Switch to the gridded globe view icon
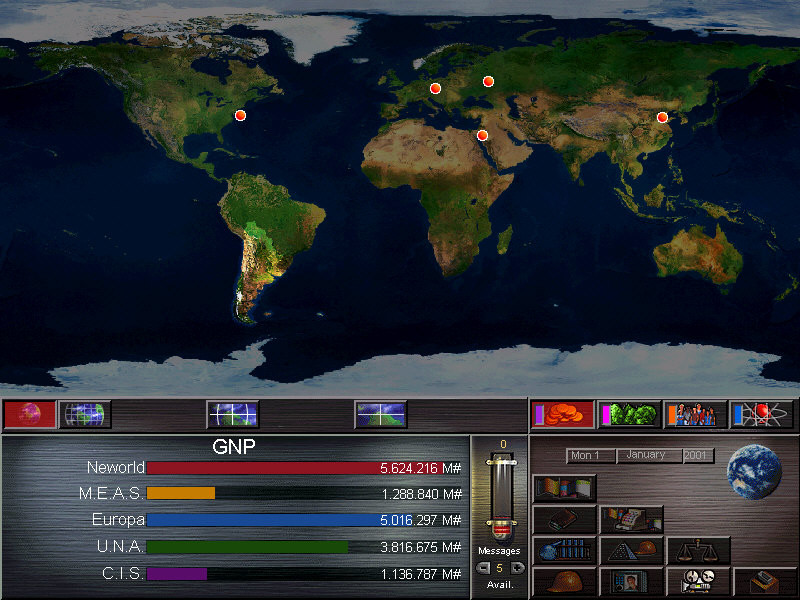 [85, 414]
